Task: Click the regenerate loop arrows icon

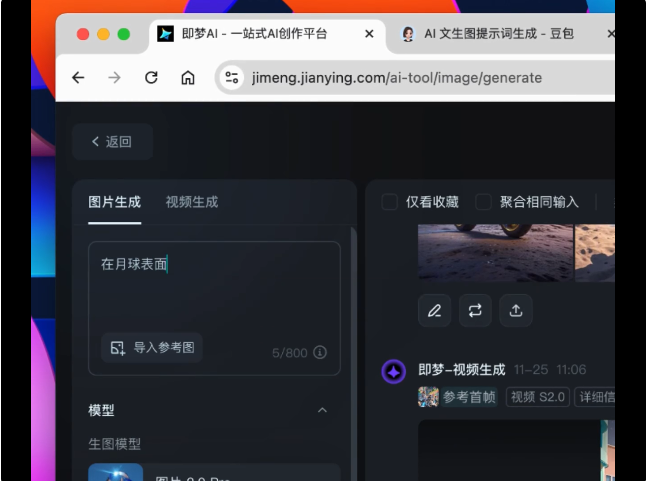Action: coord(475,310)
